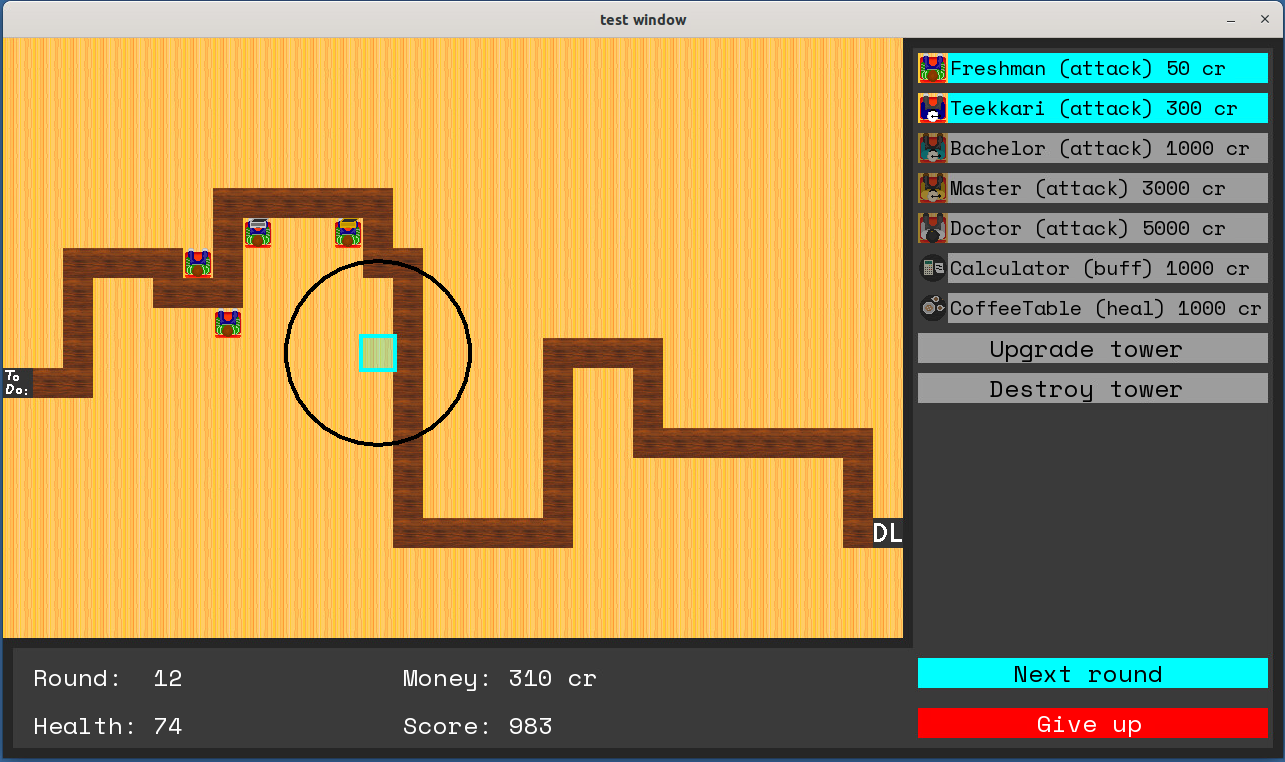Click Destroy tower
This screenshot has height=762, width=1285.
[1093, 388]
